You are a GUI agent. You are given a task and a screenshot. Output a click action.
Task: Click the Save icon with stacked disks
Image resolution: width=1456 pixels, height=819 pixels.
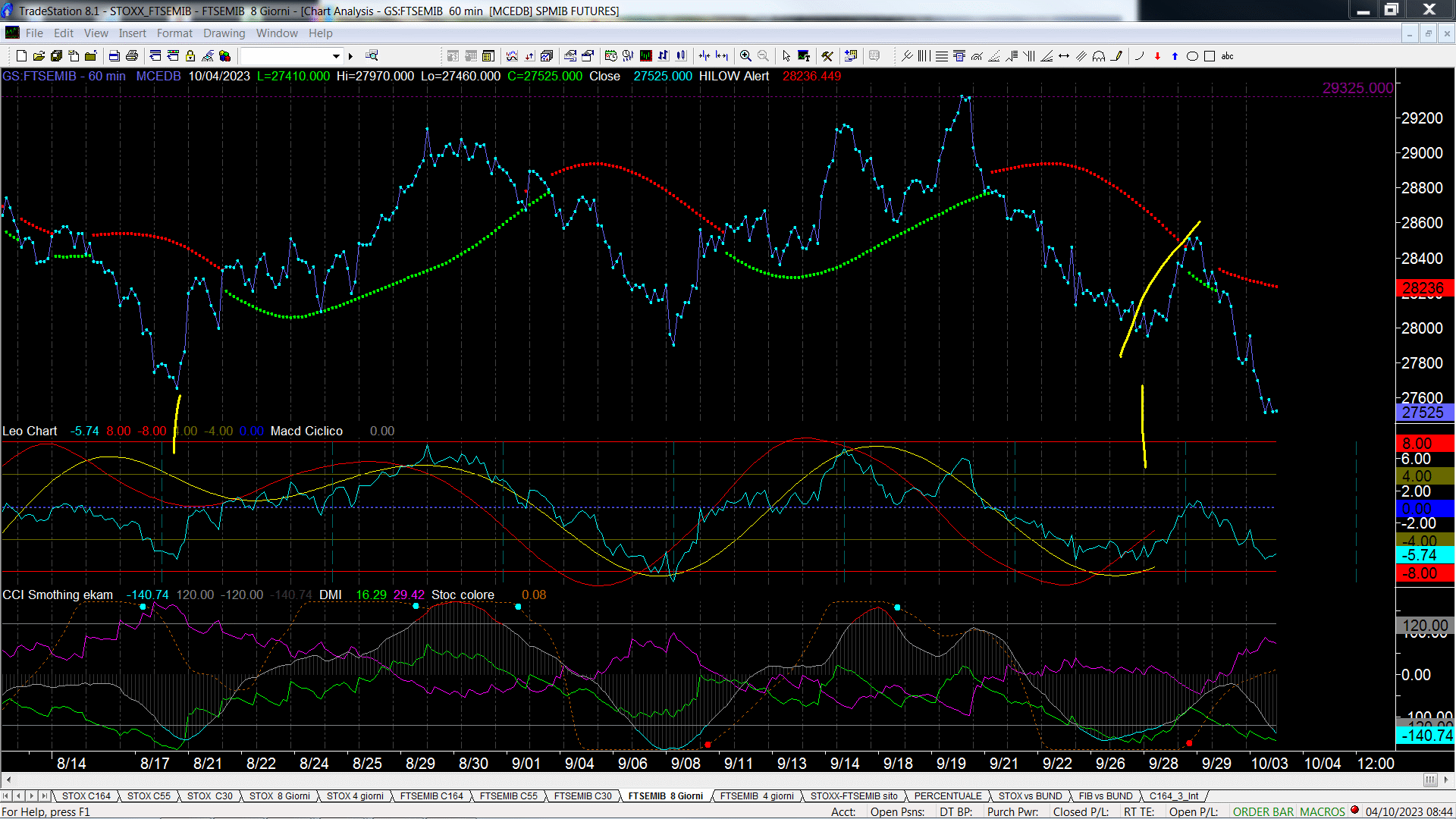click(x=56, y=56)
